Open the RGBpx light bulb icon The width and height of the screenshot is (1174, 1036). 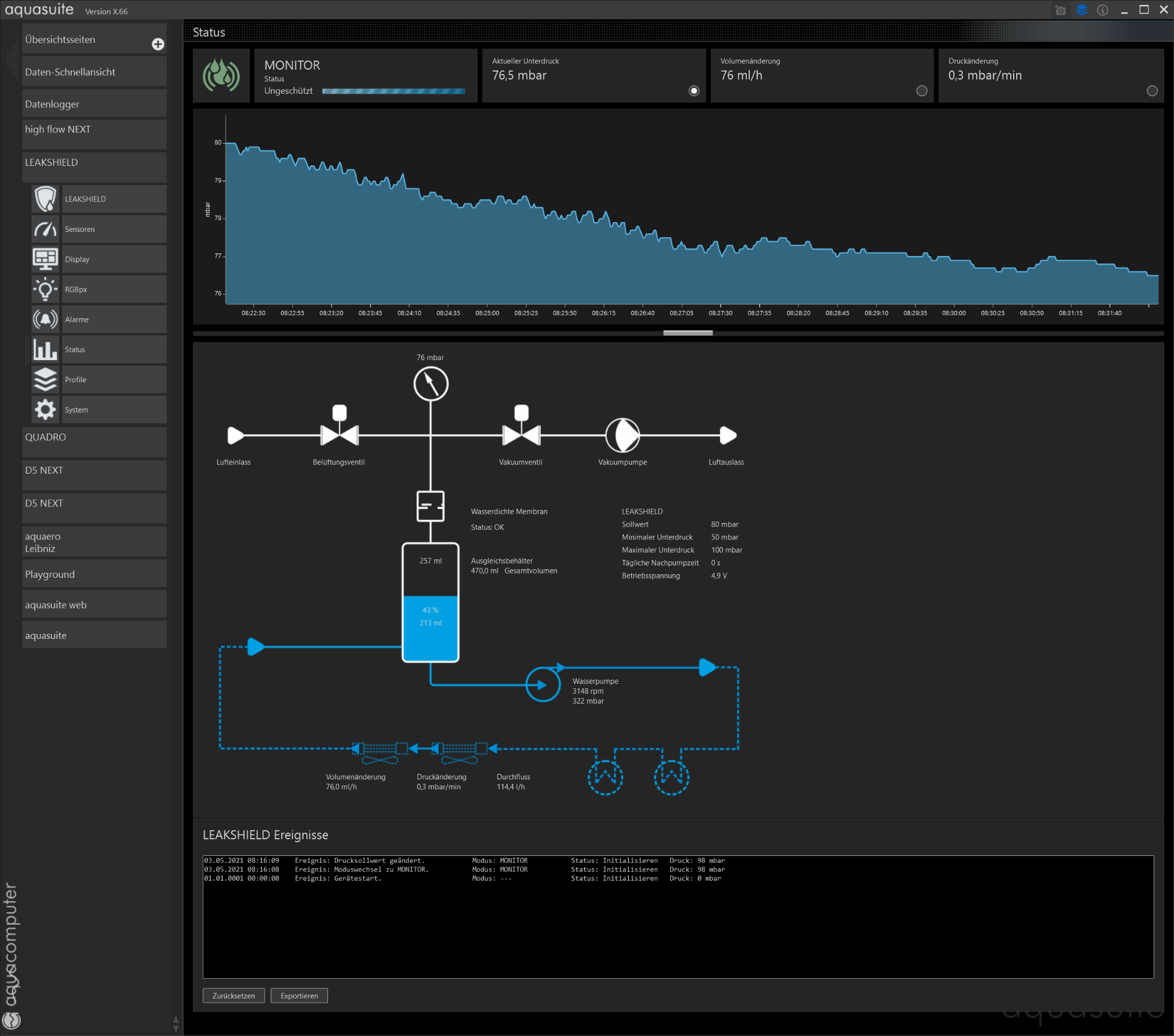[x=46, y=289]
